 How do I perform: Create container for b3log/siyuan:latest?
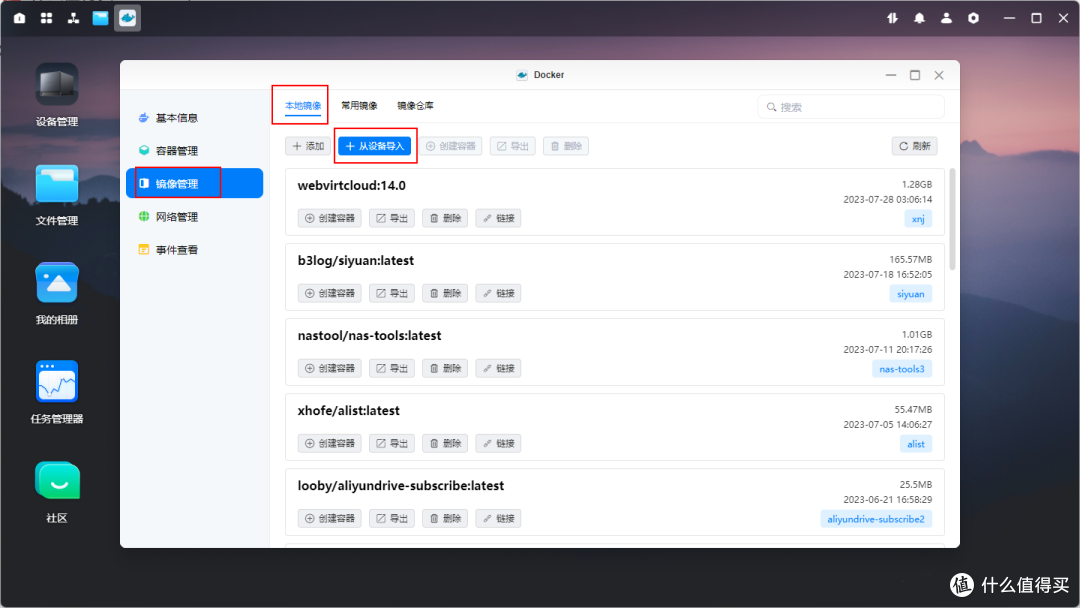[x=330, y=293]
